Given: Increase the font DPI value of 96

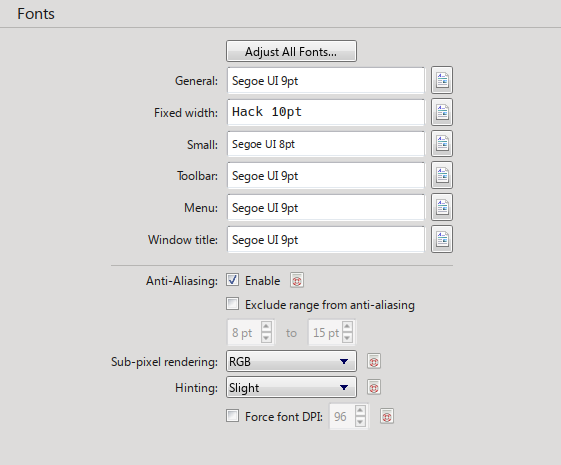Looking at the screenshot, I should (x=360, y=410).
